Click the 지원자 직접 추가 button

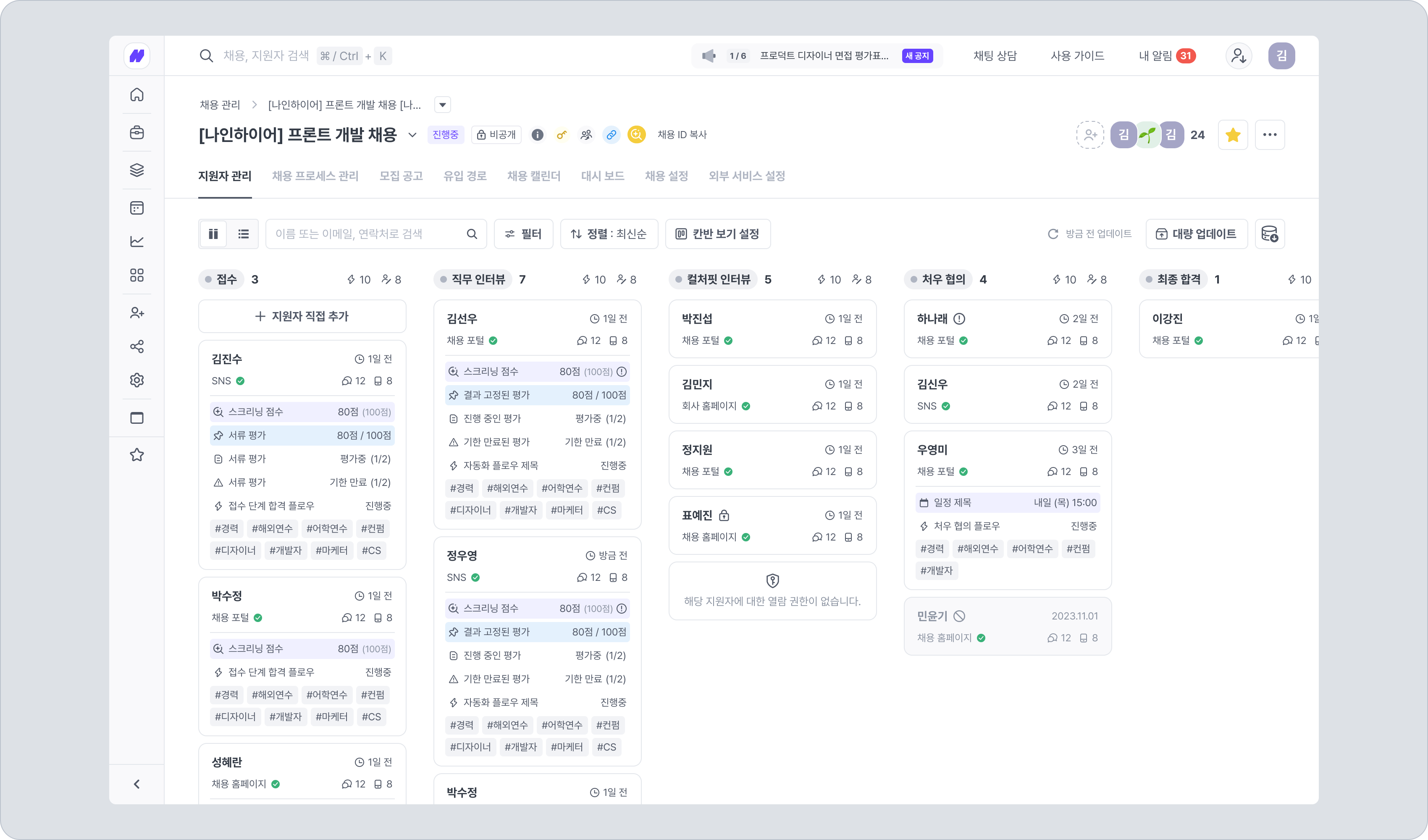click(302, 316)
